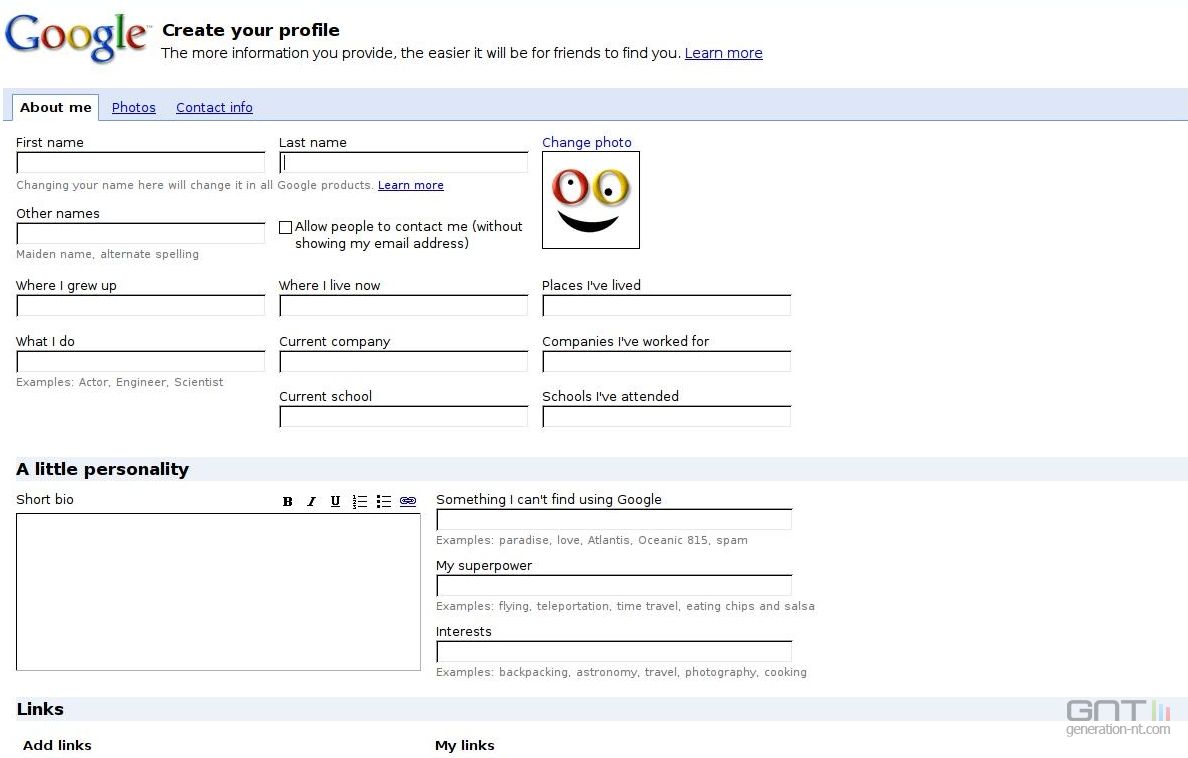This screenshot has width=1188, height=758.
Task: Click the My superpower field
Action: tap(614, 585)
